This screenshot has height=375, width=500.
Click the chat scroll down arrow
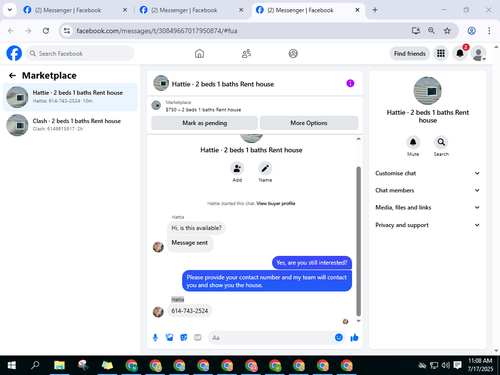[x=359, y=321]
